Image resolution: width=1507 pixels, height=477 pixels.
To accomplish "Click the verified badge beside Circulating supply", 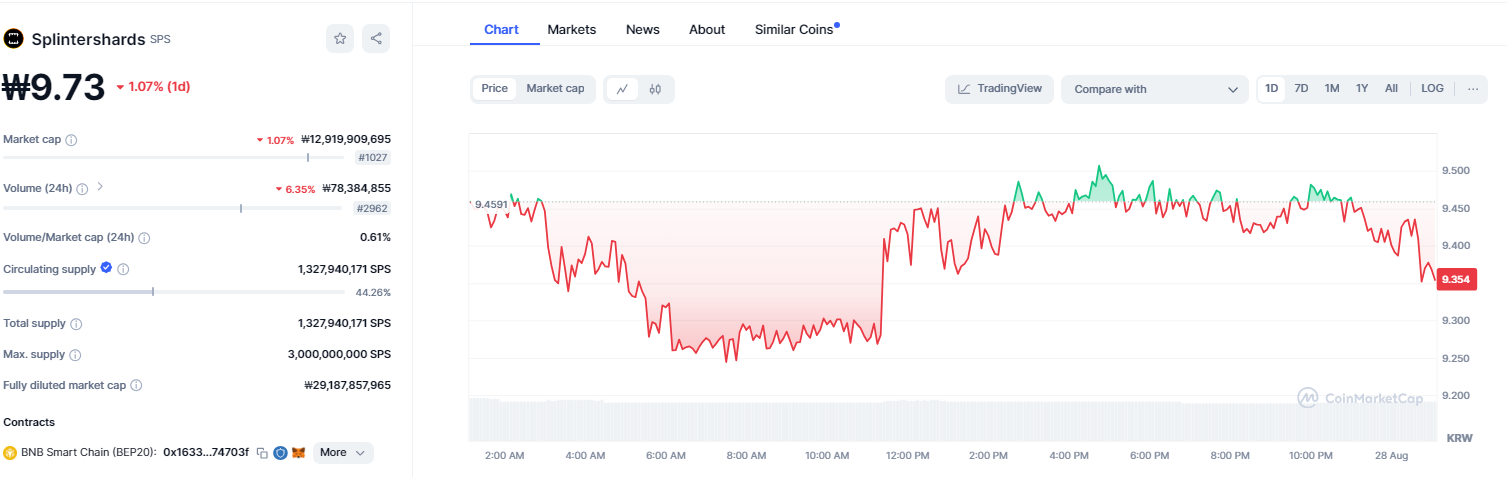I will pos(106,268).
